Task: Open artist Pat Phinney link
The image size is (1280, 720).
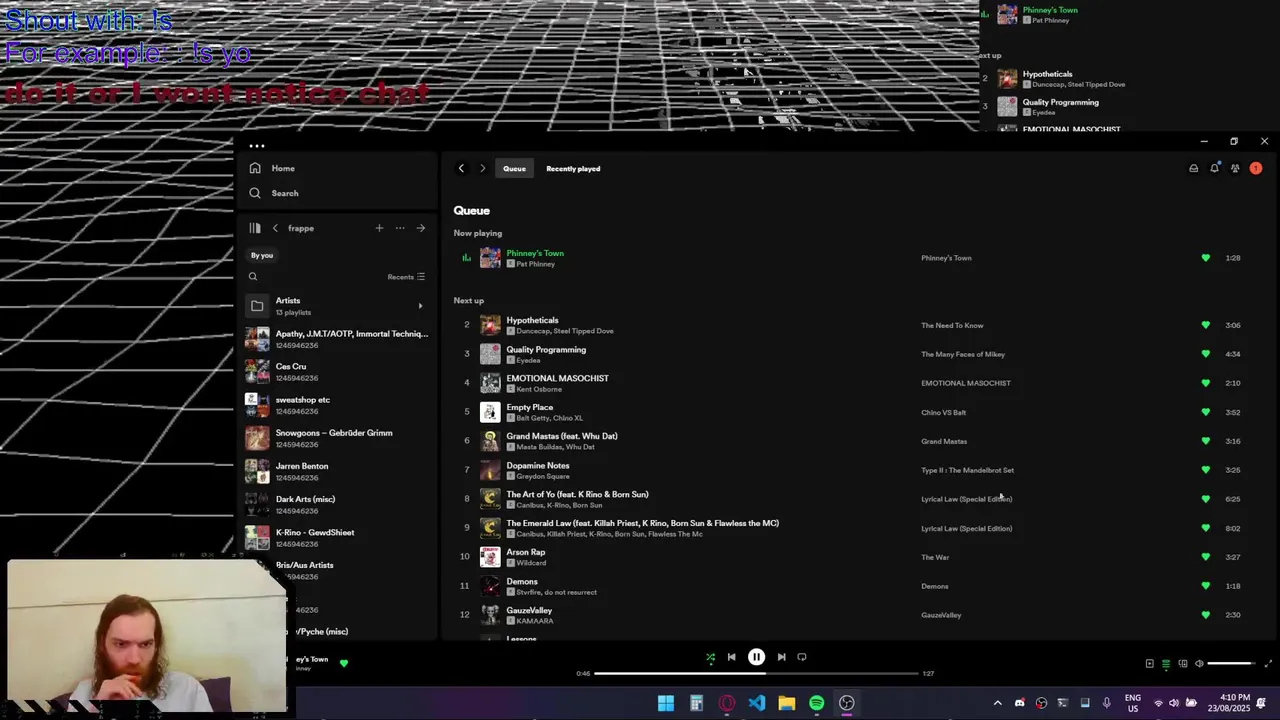Action: coord(535,264)
